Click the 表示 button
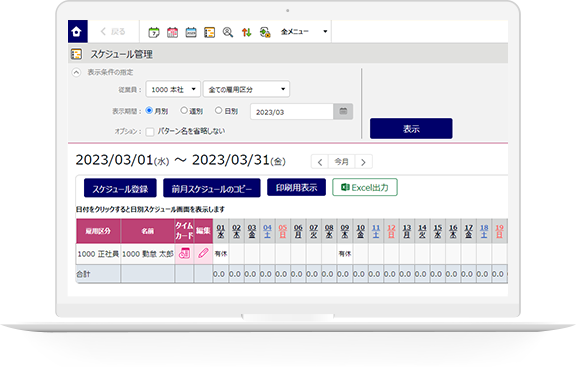The width and height of the screenshot is (576, 367). point(411,129)
